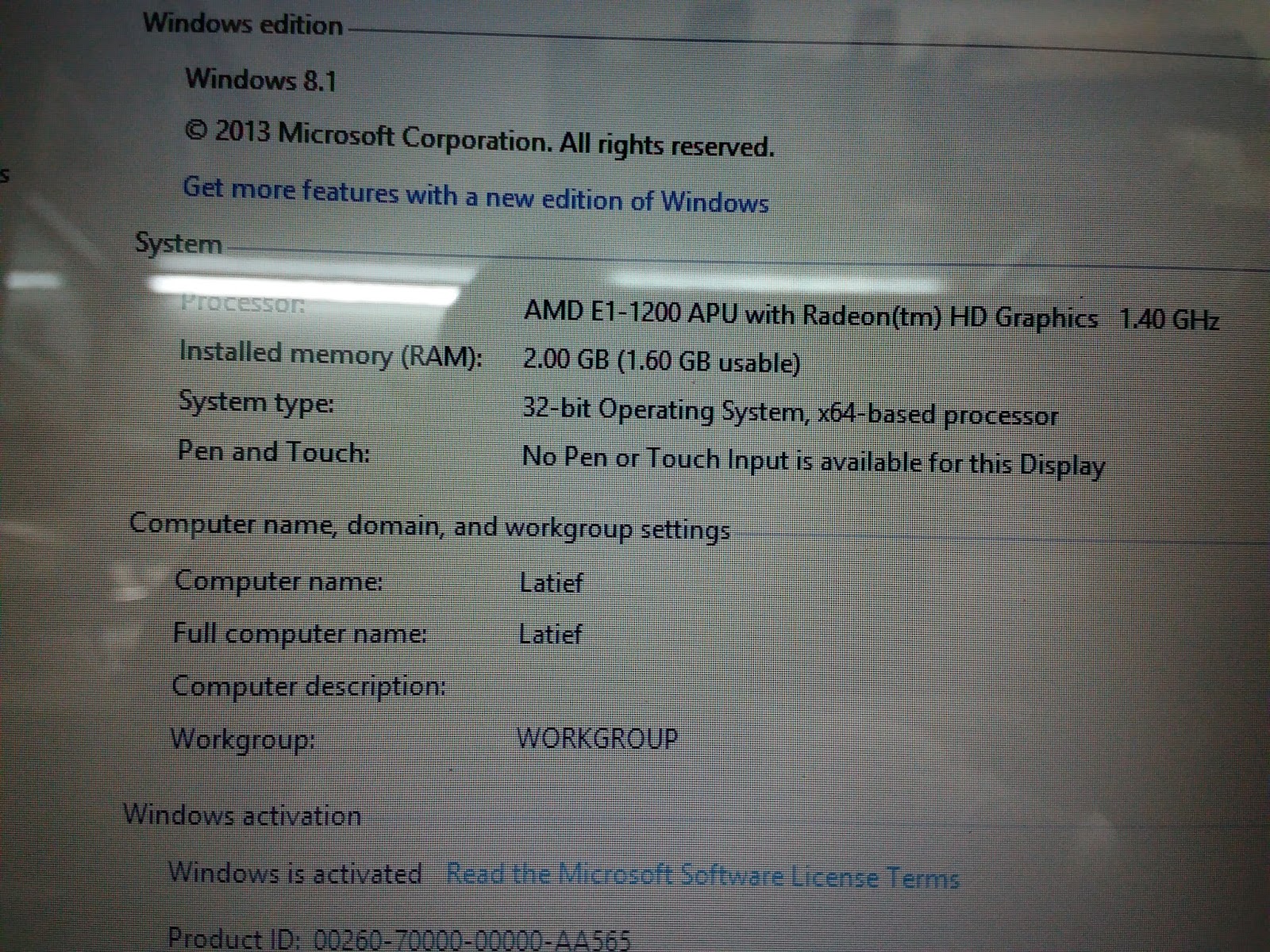Screen dimensions: 1270x952
Task: Click the "Windows 8.1" edition text
Action: click(x=261, y=79)
